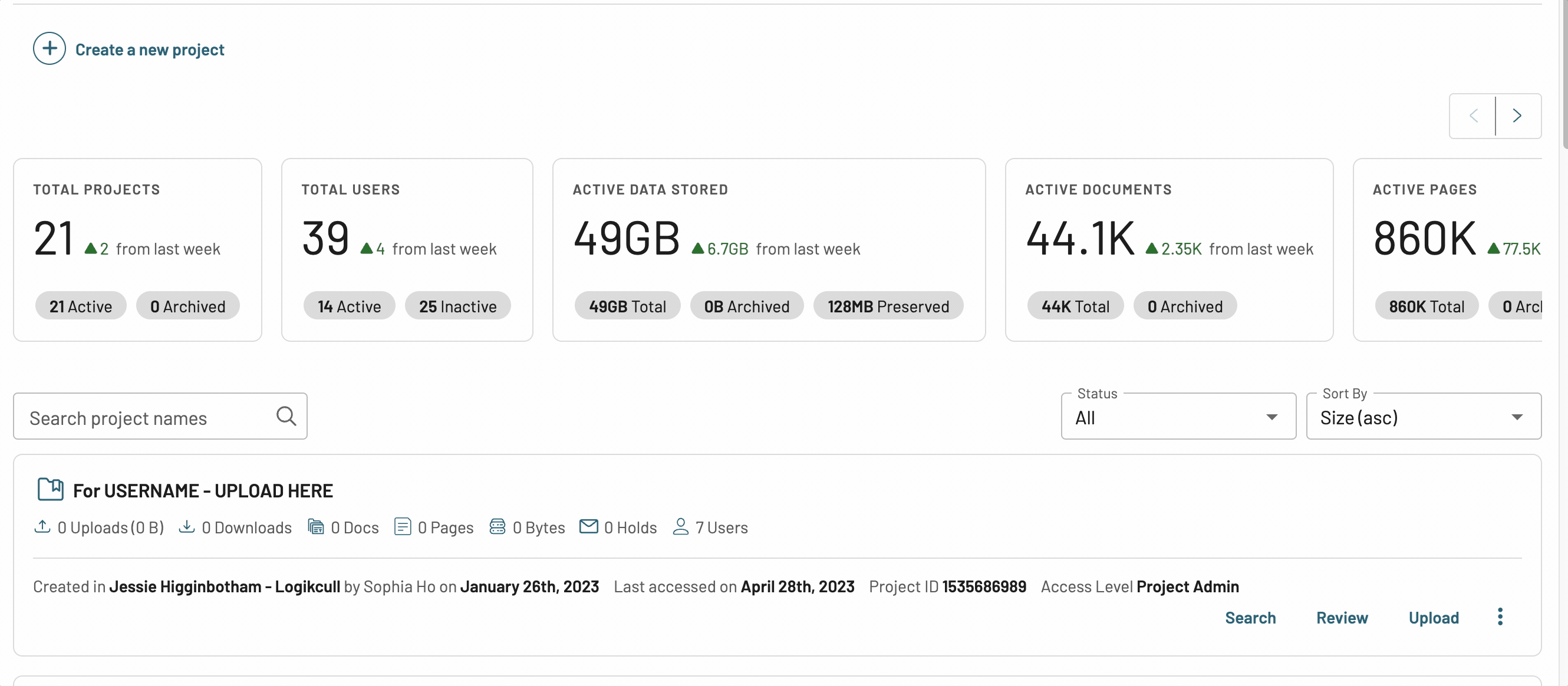Advance to next stats cards arrow
Viewport: 1568px width, 686px height.
pos(1517,116)
